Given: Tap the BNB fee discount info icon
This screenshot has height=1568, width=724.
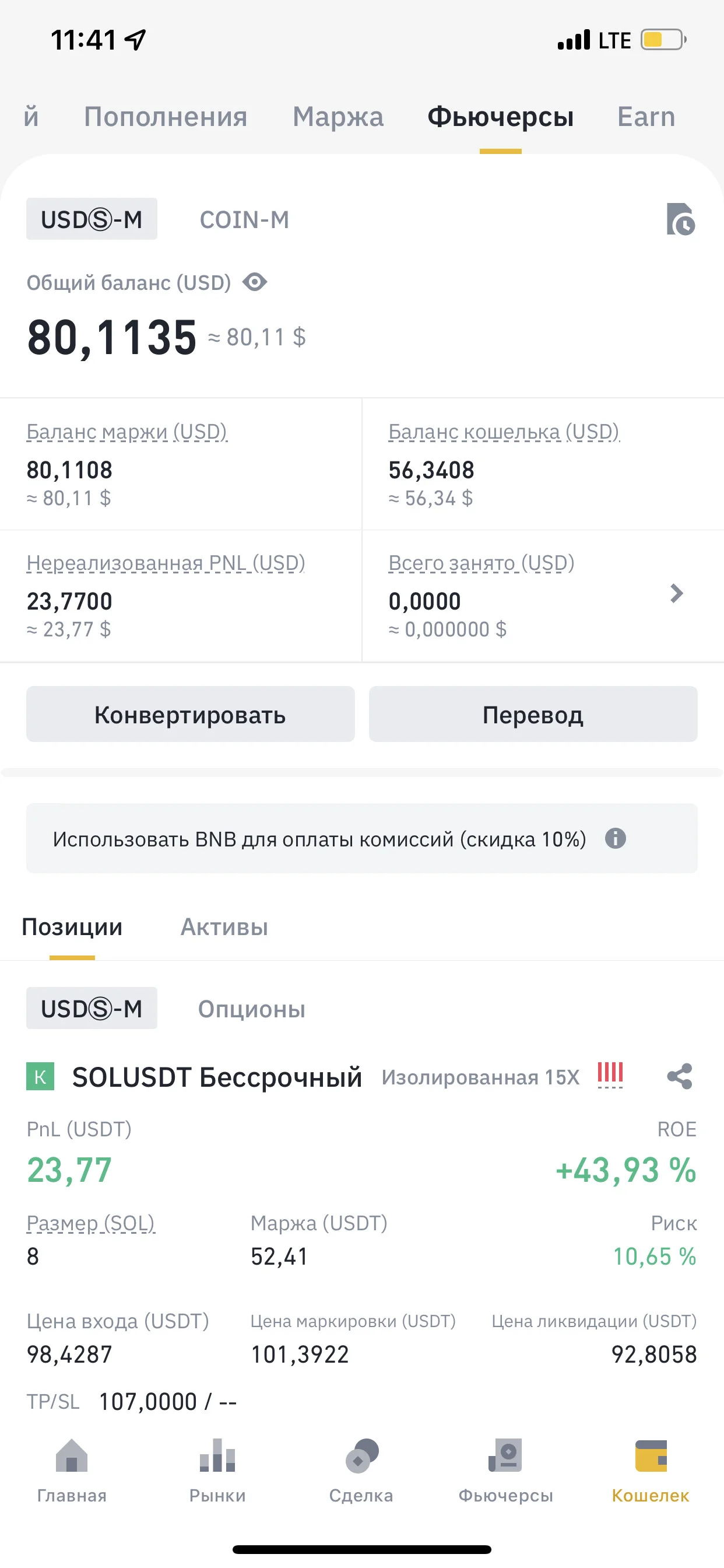Looking at the screenshot, I should [615, 839].
